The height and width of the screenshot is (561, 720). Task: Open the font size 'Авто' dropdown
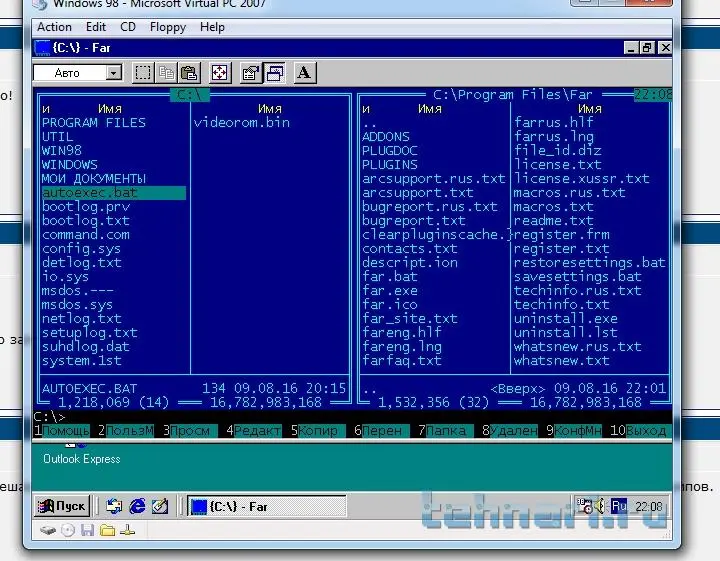113,73
